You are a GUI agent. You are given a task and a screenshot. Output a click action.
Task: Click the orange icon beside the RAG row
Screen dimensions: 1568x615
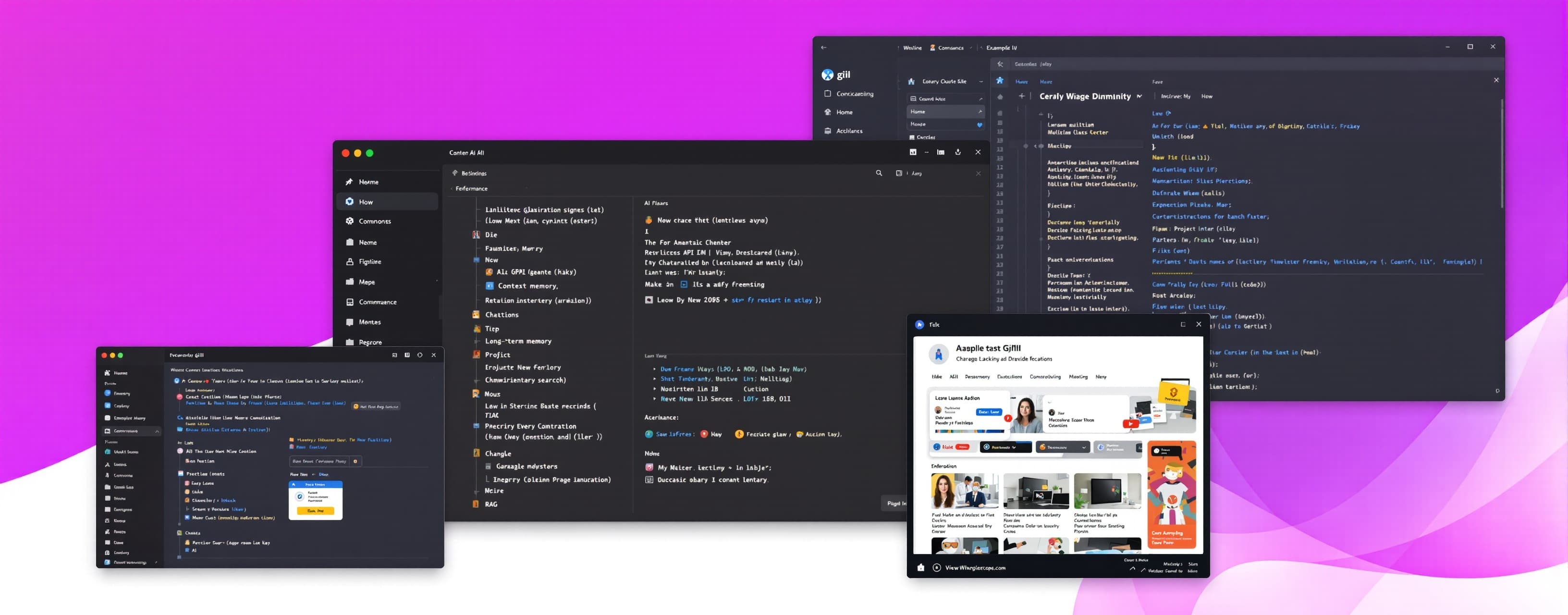(x=476, y=504)
